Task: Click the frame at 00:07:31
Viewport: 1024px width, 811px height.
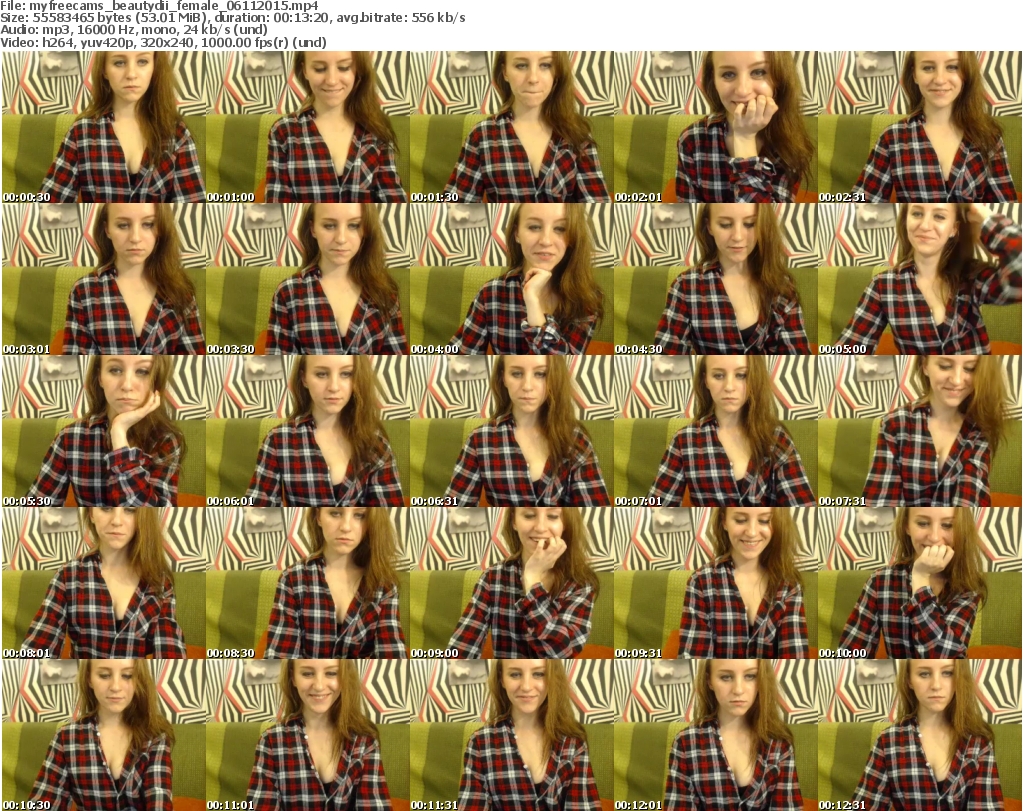Action: click(x=919, y=431)
